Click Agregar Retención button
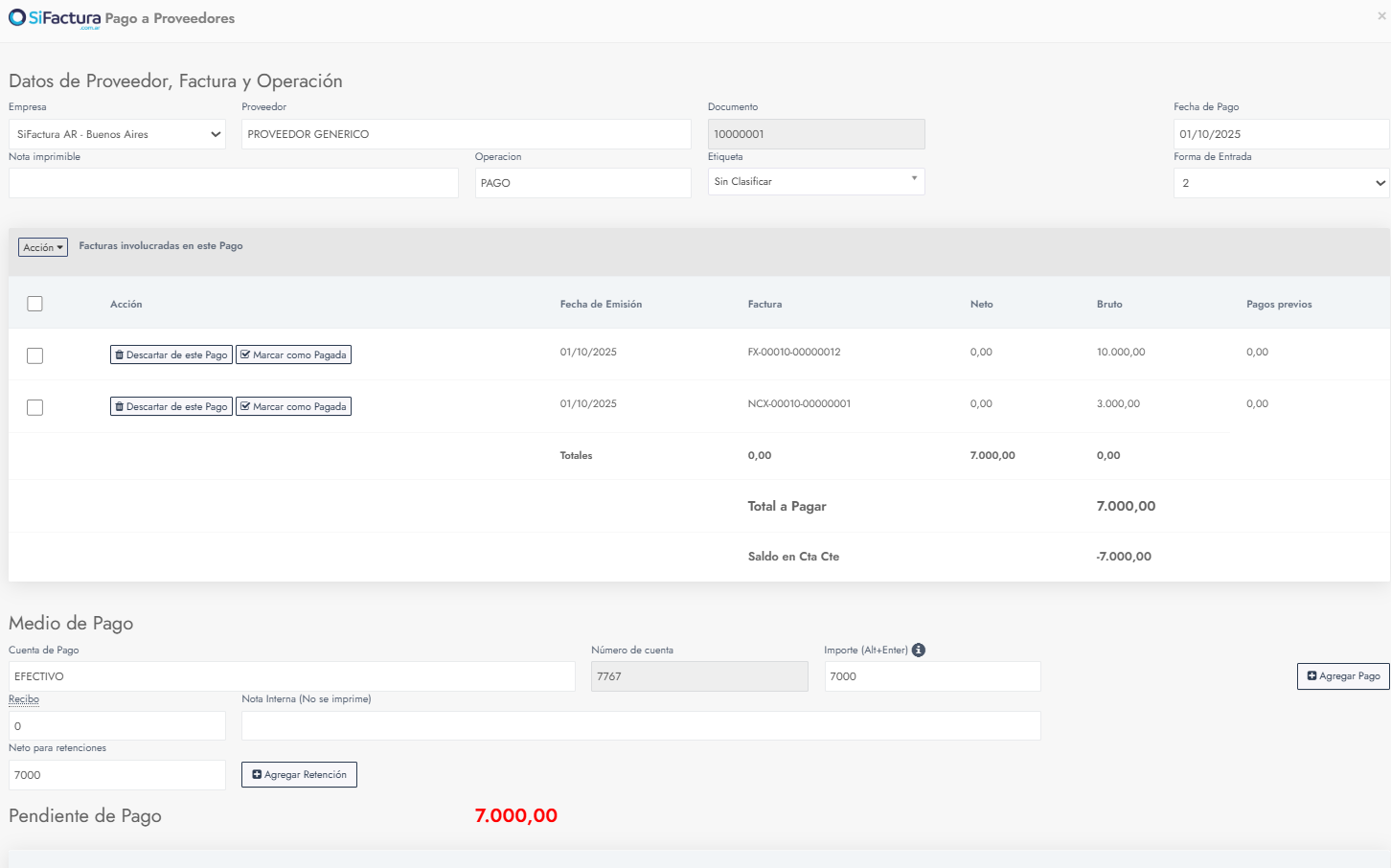The image size is (1391, 868). (299, 775)
